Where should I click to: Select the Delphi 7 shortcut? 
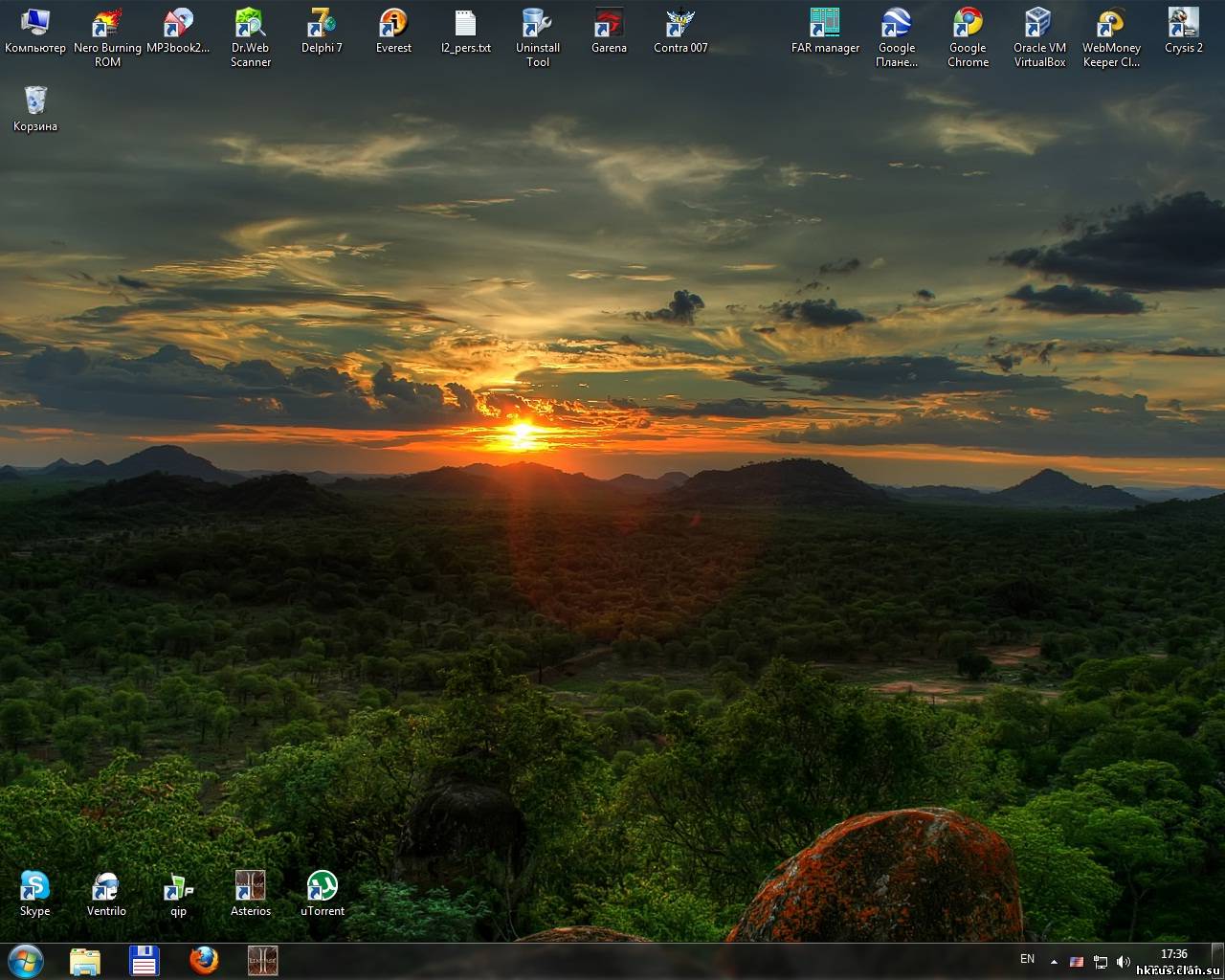(x=322, y=24)
